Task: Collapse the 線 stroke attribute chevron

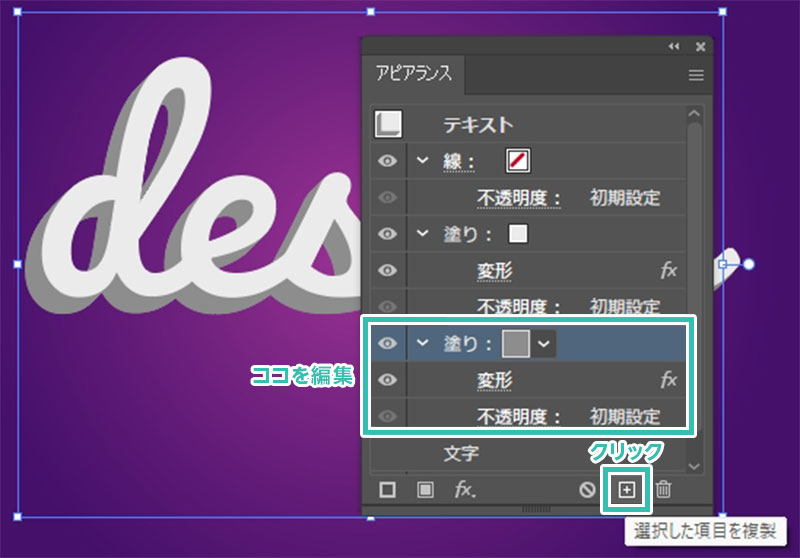Action: point(422,160)
